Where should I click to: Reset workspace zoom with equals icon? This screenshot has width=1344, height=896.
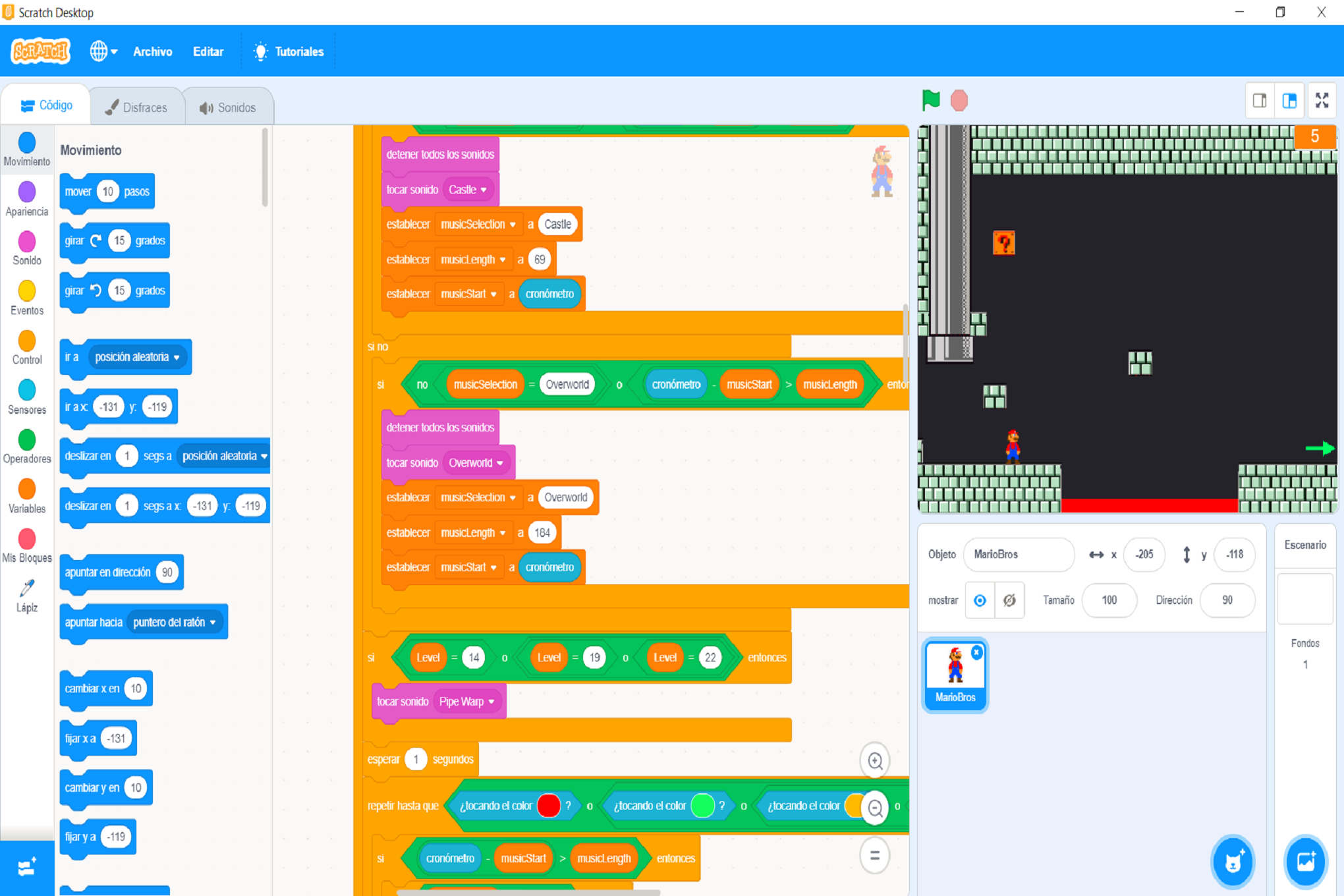(x=875, y=856)
